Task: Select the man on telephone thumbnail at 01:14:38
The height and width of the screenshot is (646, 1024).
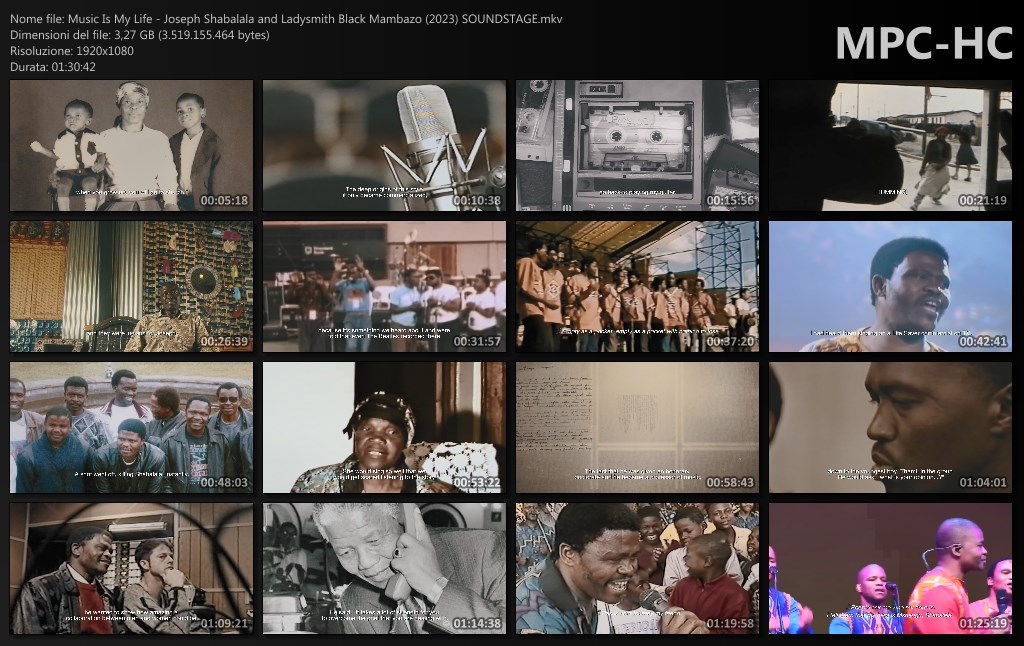Action: (384, 568)
